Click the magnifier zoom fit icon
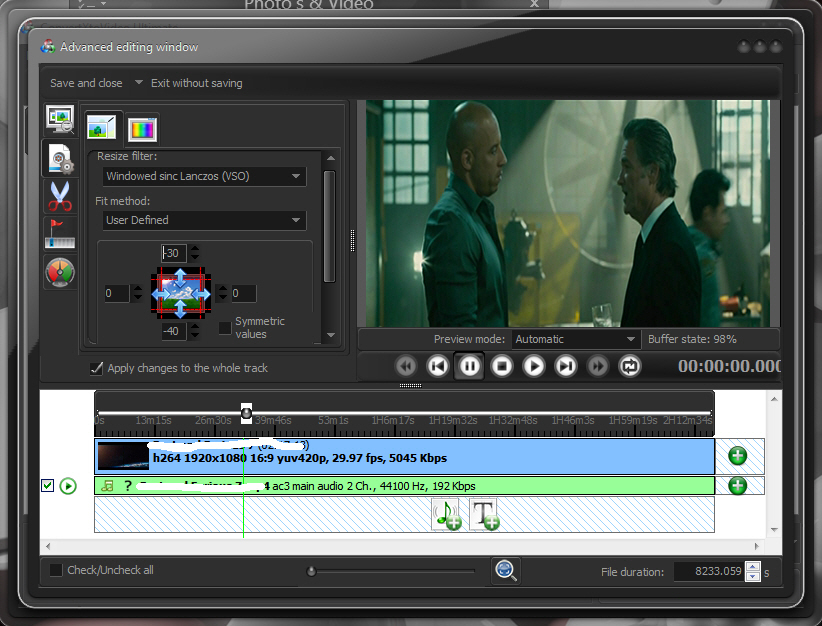The width and height of the screenshot is (822, 626). click(506, 570)
